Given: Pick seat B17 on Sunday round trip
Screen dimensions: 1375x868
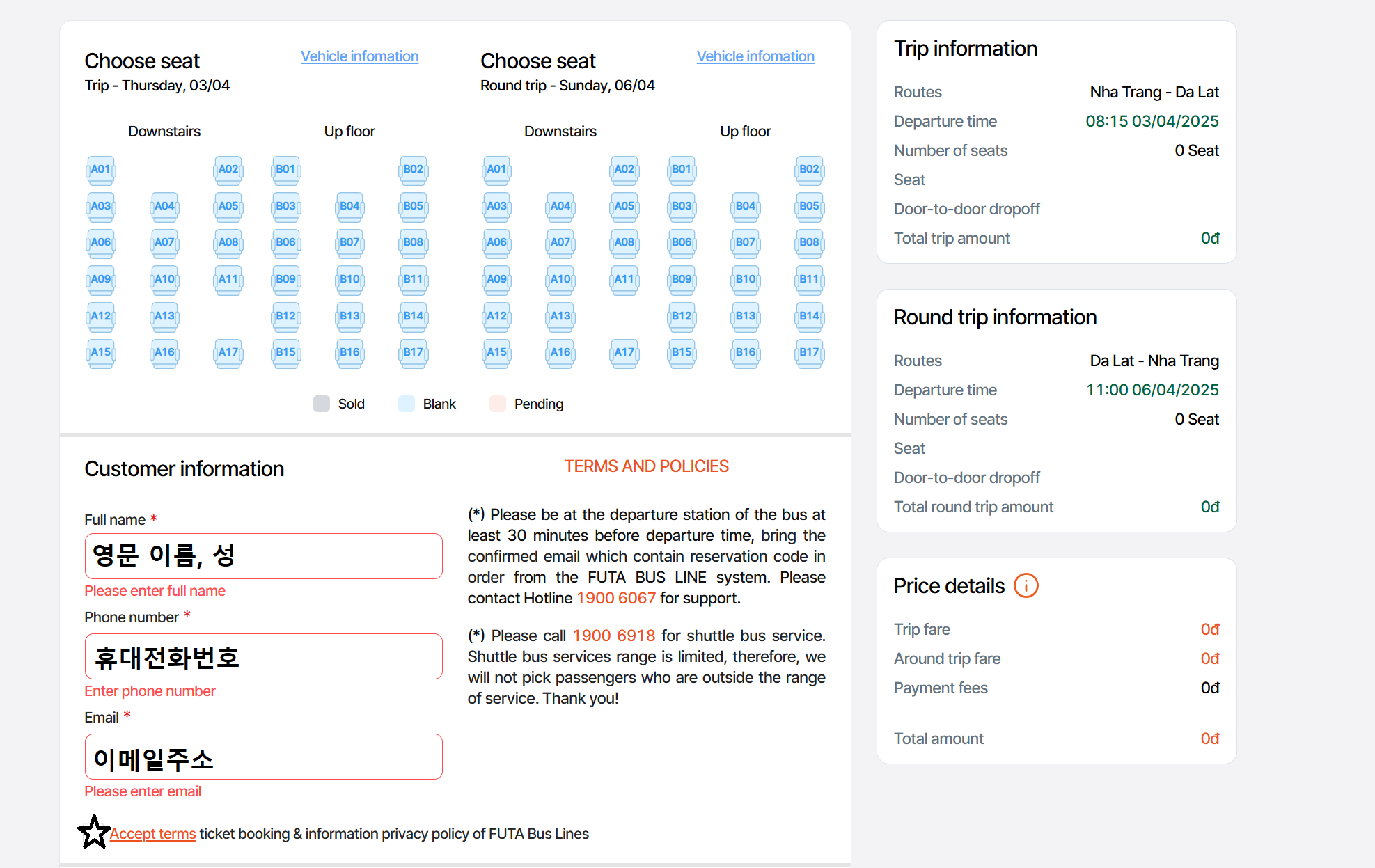Looking at the screenshot, I should [809, 353].
